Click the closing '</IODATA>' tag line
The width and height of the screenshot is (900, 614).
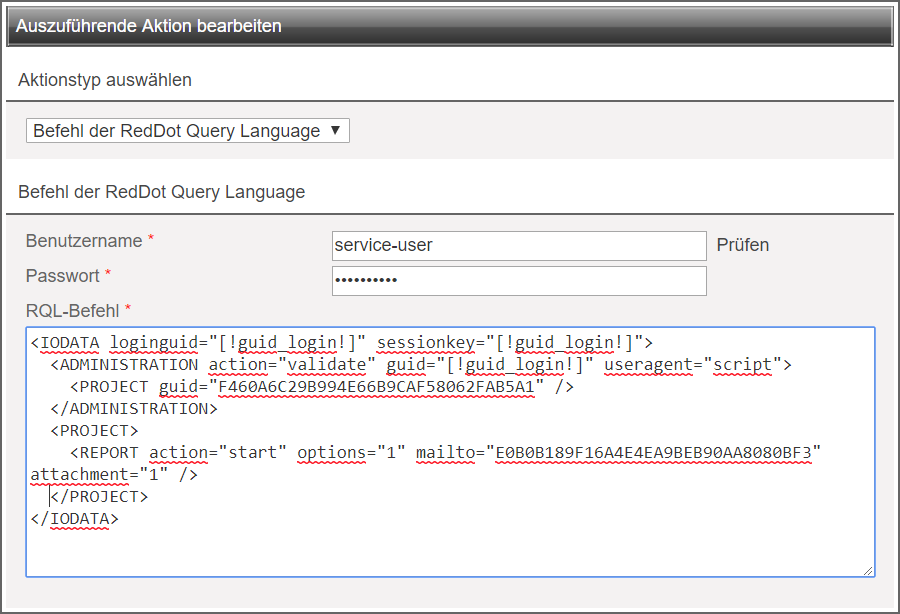coord(75,519)
